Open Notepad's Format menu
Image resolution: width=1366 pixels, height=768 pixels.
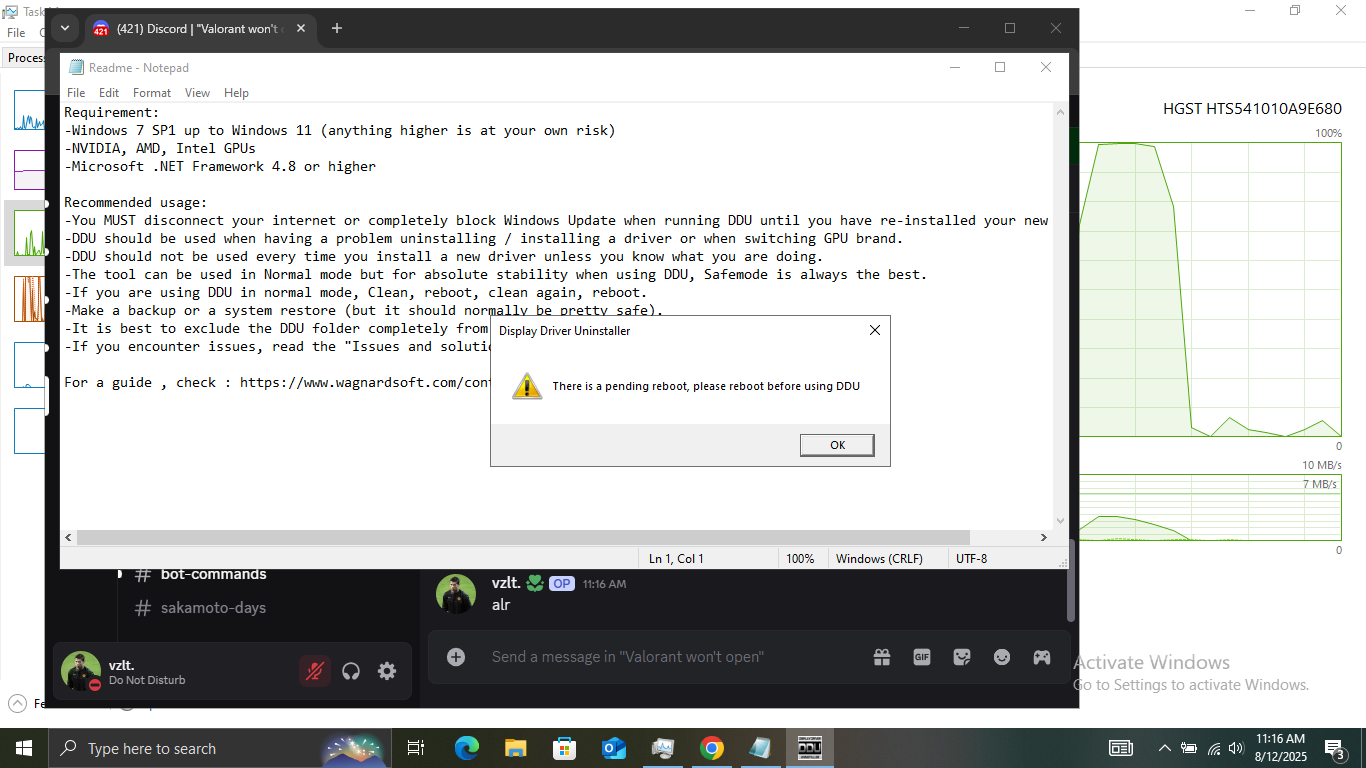pyautogui.click(x=152, y=93)
